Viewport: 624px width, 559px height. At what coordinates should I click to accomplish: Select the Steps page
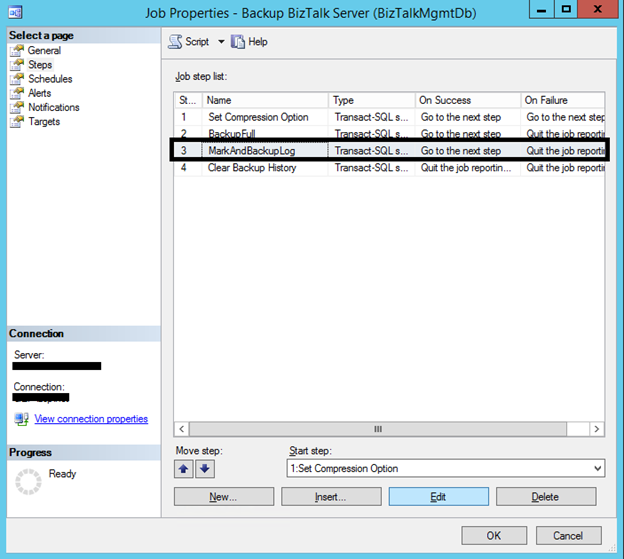click(40, 64)
